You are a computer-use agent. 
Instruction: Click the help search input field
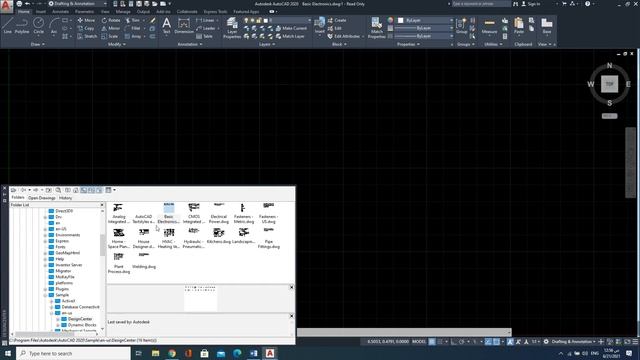tap(480, 4)
